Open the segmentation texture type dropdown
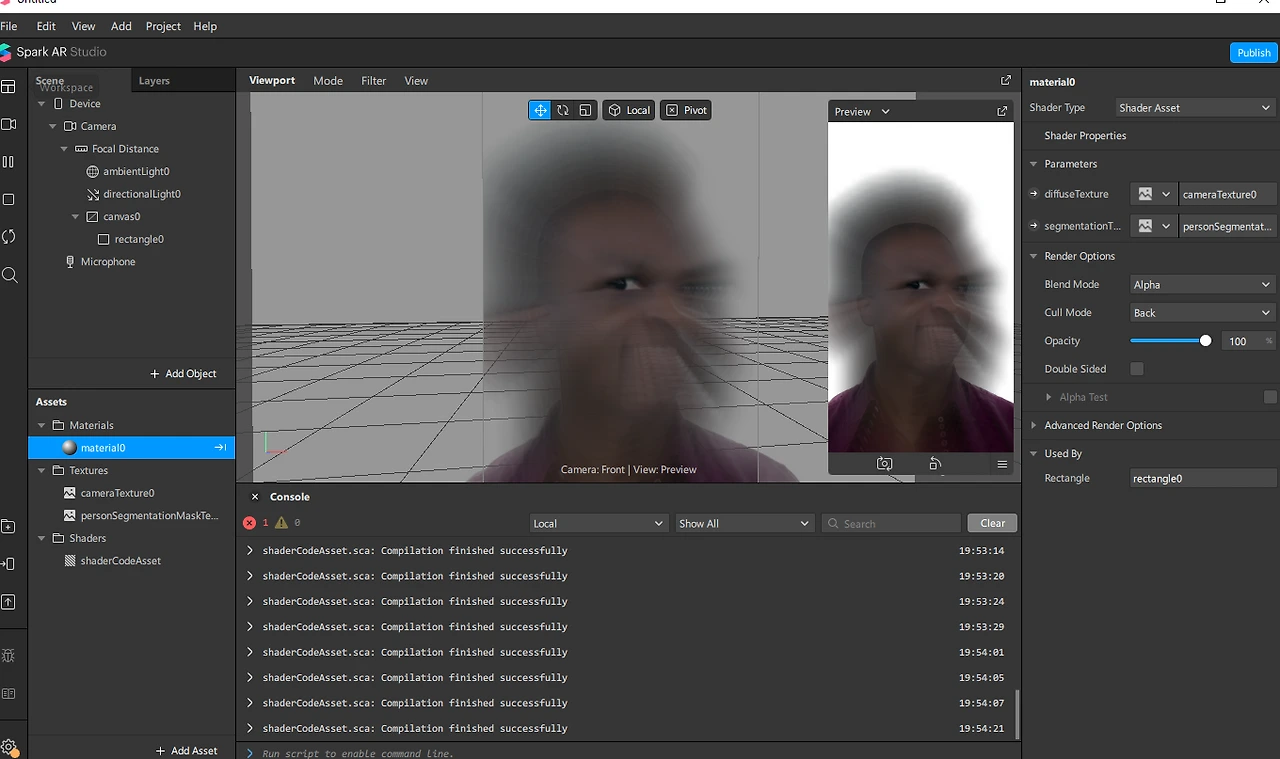The height and width of the screenshot is (759, 1280). 1154,226
